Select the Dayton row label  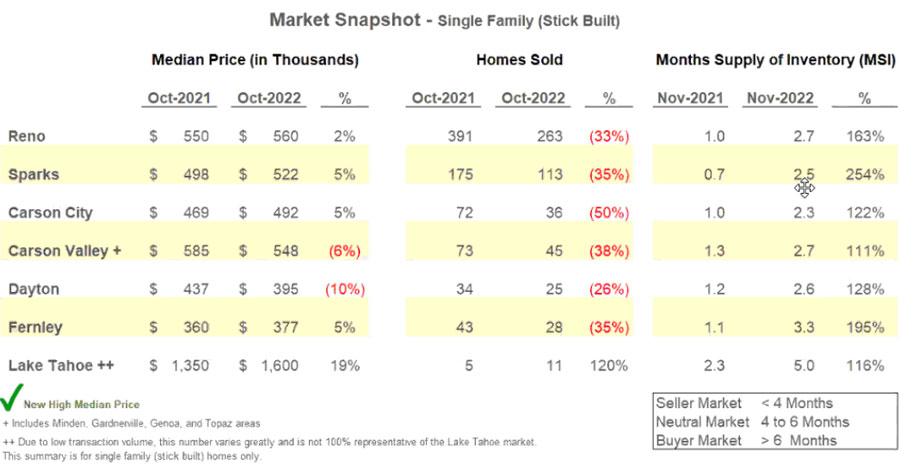(33, 289)
